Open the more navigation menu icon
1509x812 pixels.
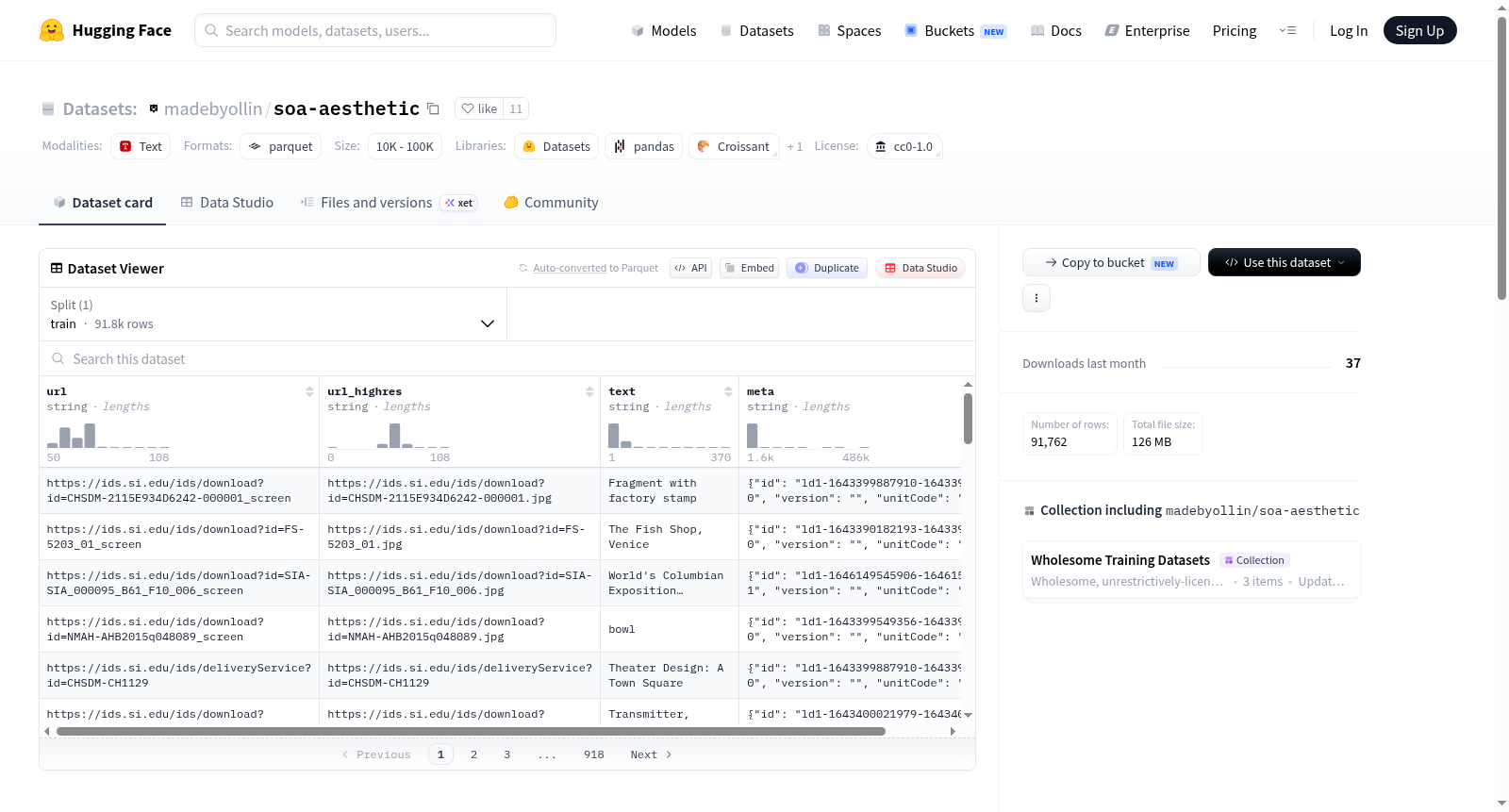[1287, 30]
